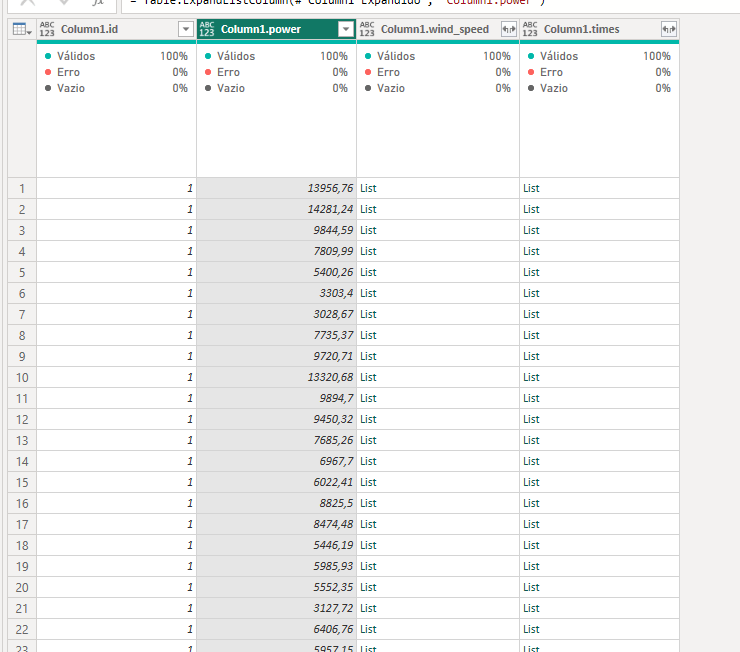The image size is (740, 652).
Task: Click power value 7685,26
Action: tap(333, 440)
